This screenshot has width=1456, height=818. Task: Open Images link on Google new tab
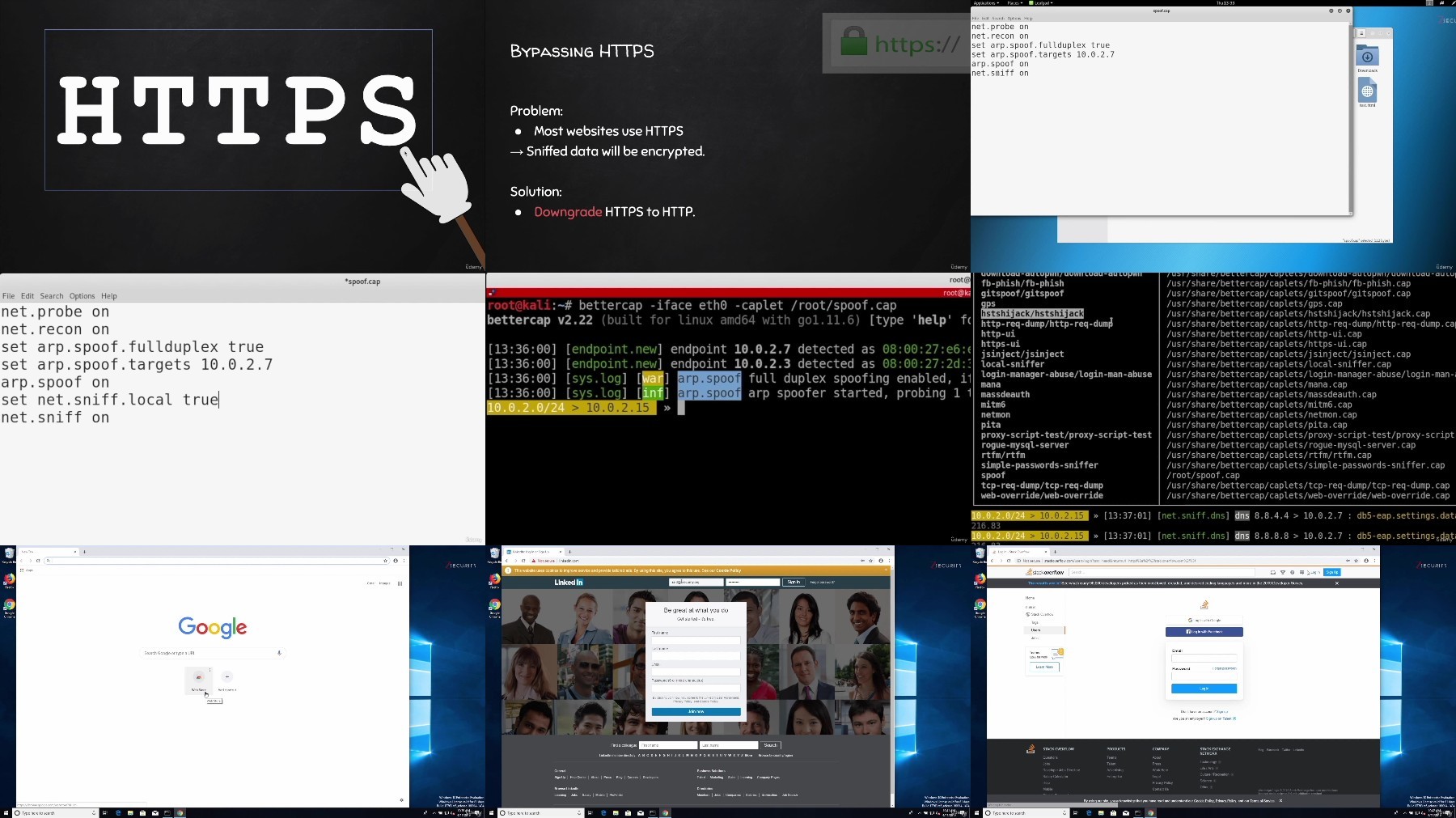[x=384, y=583]
